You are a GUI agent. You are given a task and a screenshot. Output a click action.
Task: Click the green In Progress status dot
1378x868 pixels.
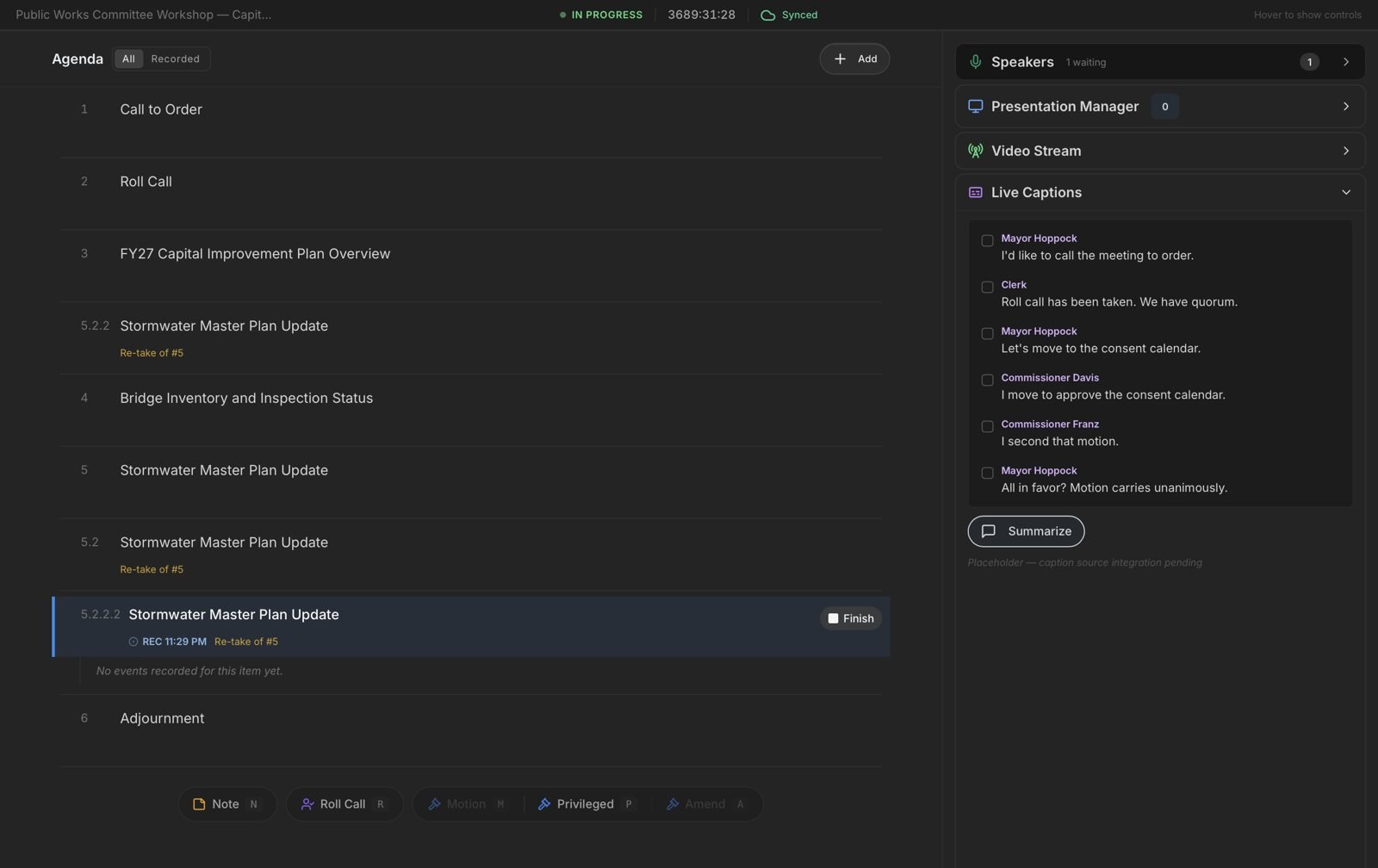coord(562,15)
